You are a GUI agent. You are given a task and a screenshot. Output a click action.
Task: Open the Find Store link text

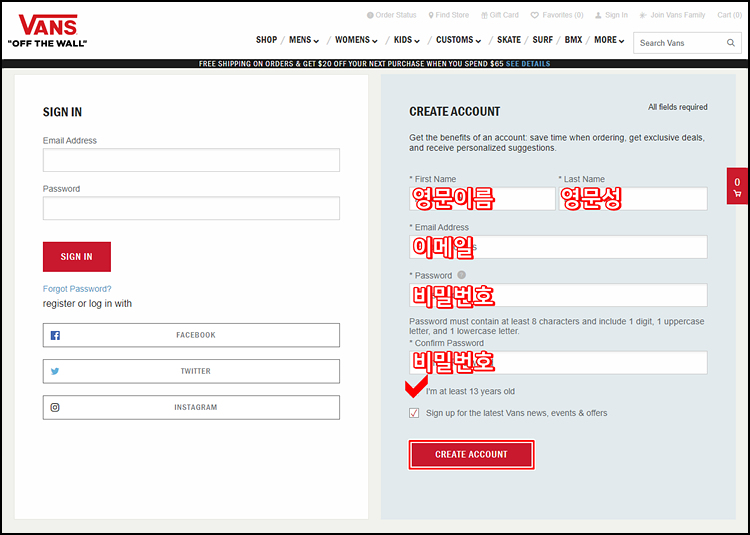[x=452, y=15]
